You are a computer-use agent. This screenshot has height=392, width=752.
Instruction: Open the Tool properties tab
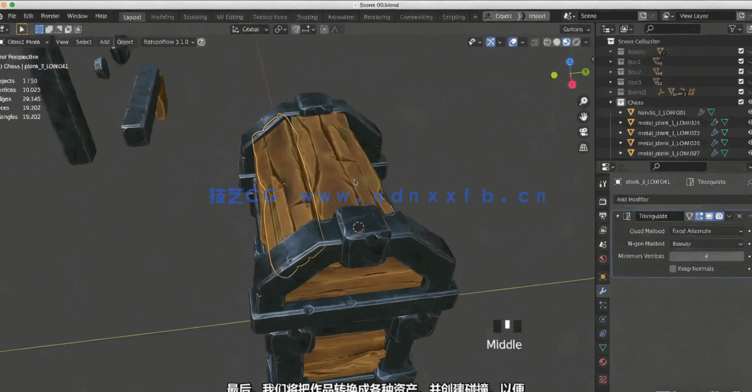tap(603, 184)
